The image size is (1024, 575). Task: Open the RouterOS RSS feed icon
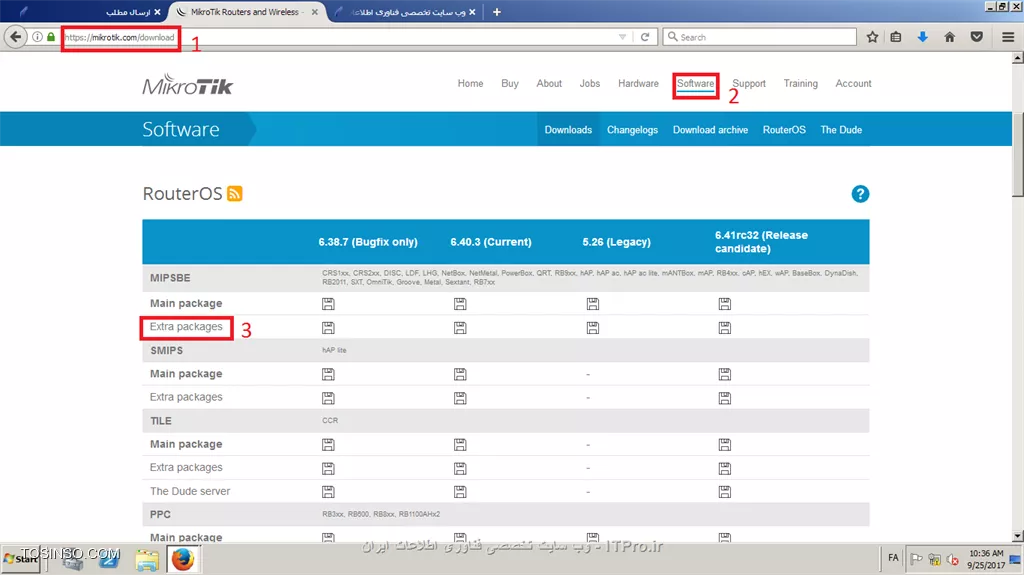click(234, 194)
